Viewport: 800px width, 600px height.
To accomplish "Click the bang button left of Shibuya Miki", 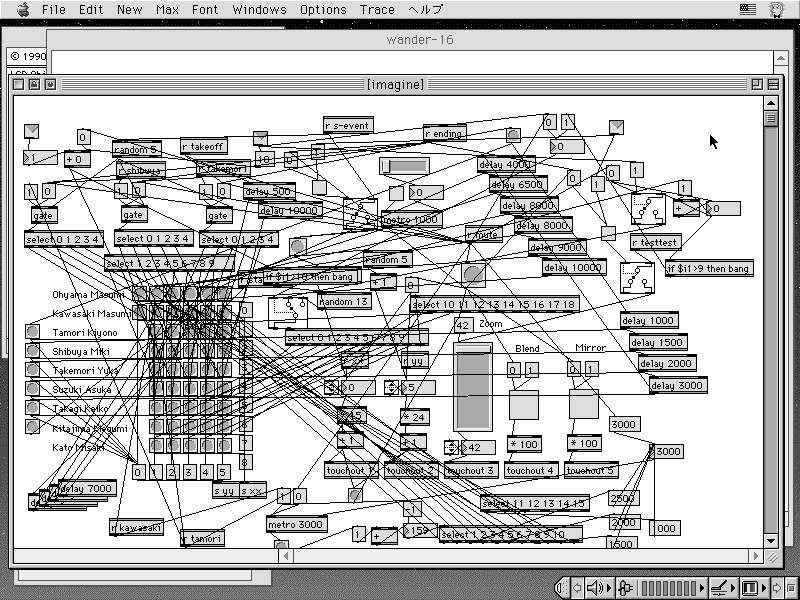I will point(32,351).
